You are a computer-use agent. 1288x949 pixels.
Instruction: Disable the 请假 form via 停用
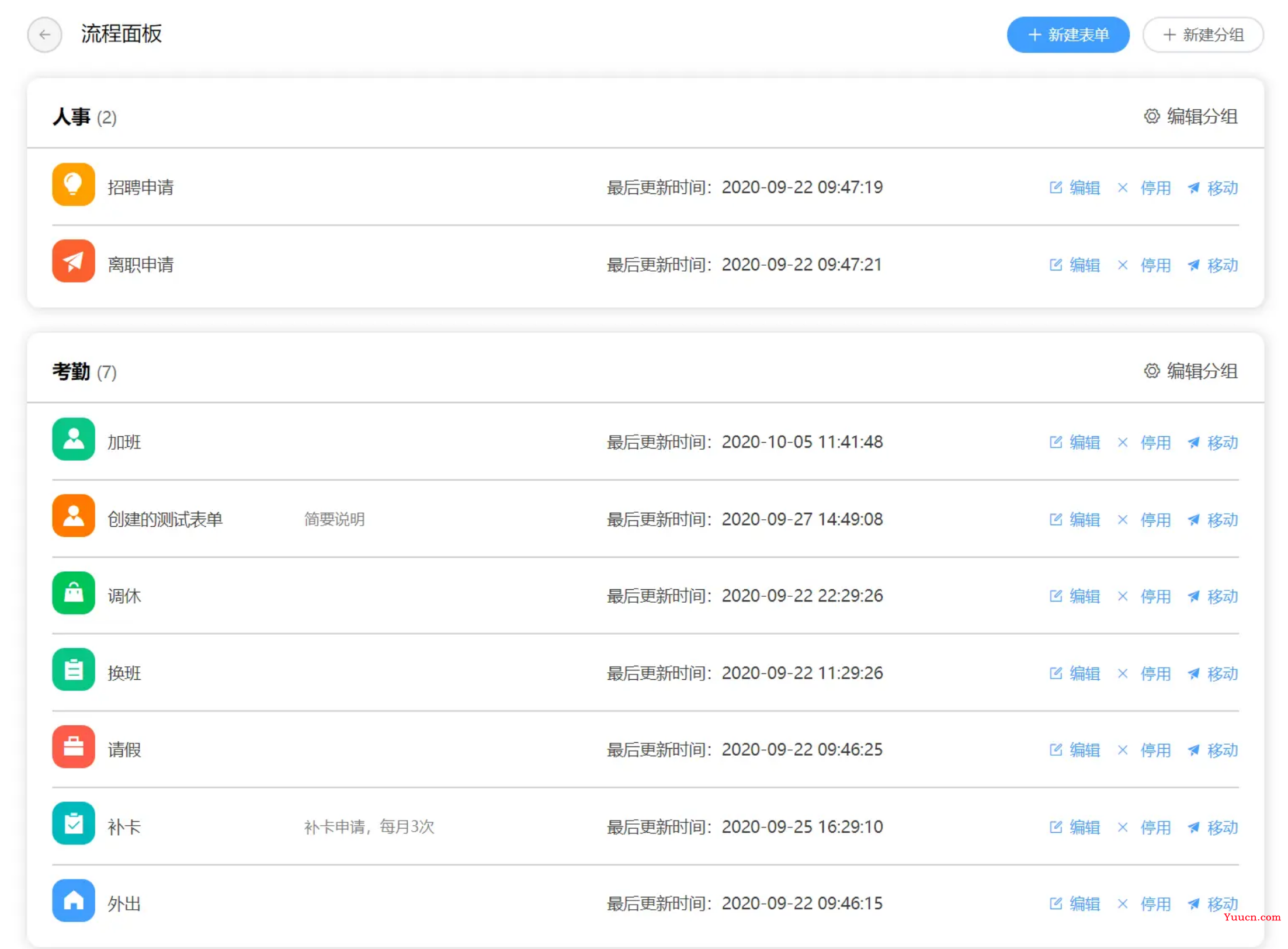point(1144,749)
